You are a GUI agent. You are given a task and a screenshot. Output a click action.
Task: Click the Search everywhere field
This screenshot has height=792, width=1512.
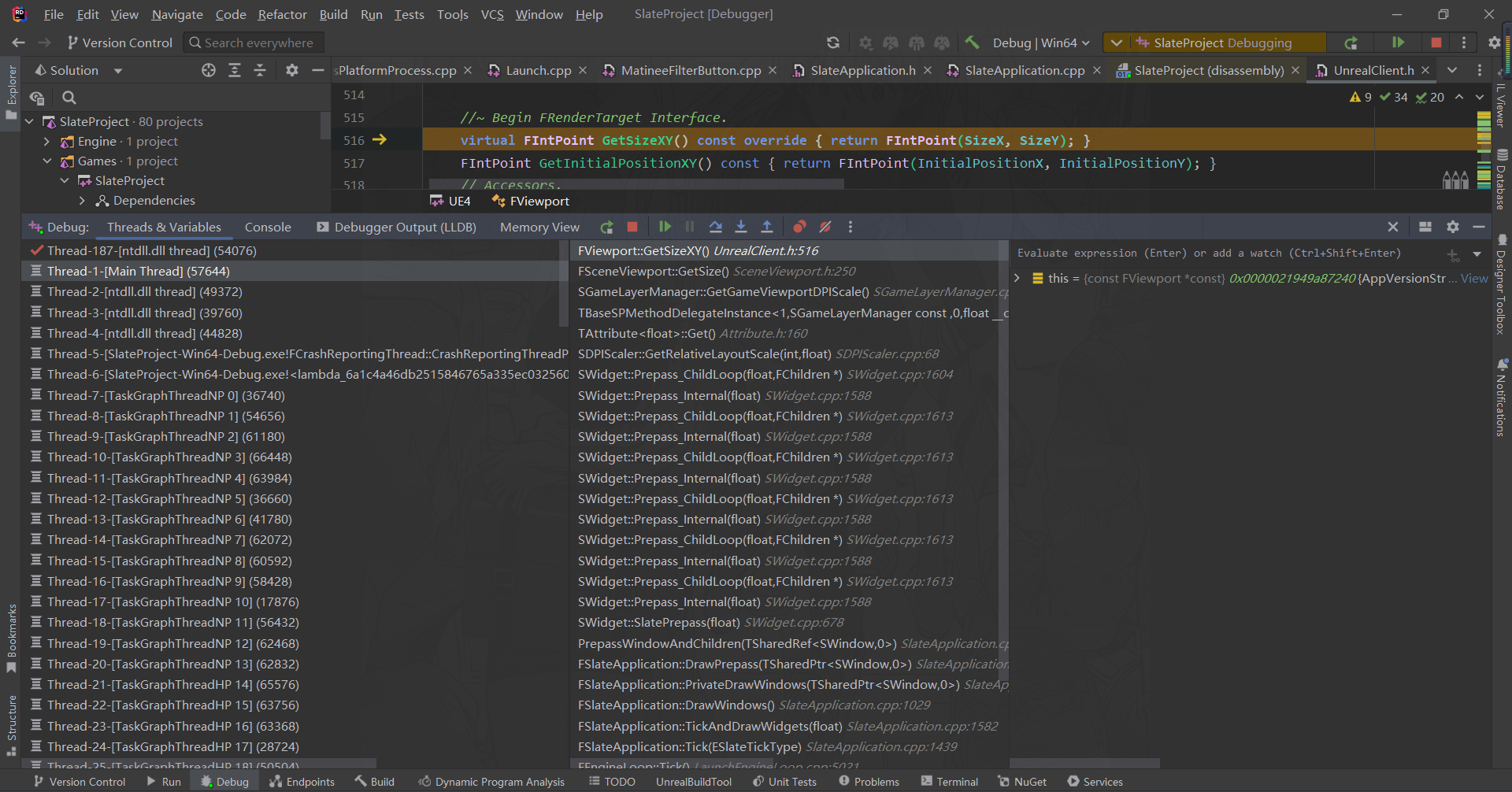click(x=254, y=43)
